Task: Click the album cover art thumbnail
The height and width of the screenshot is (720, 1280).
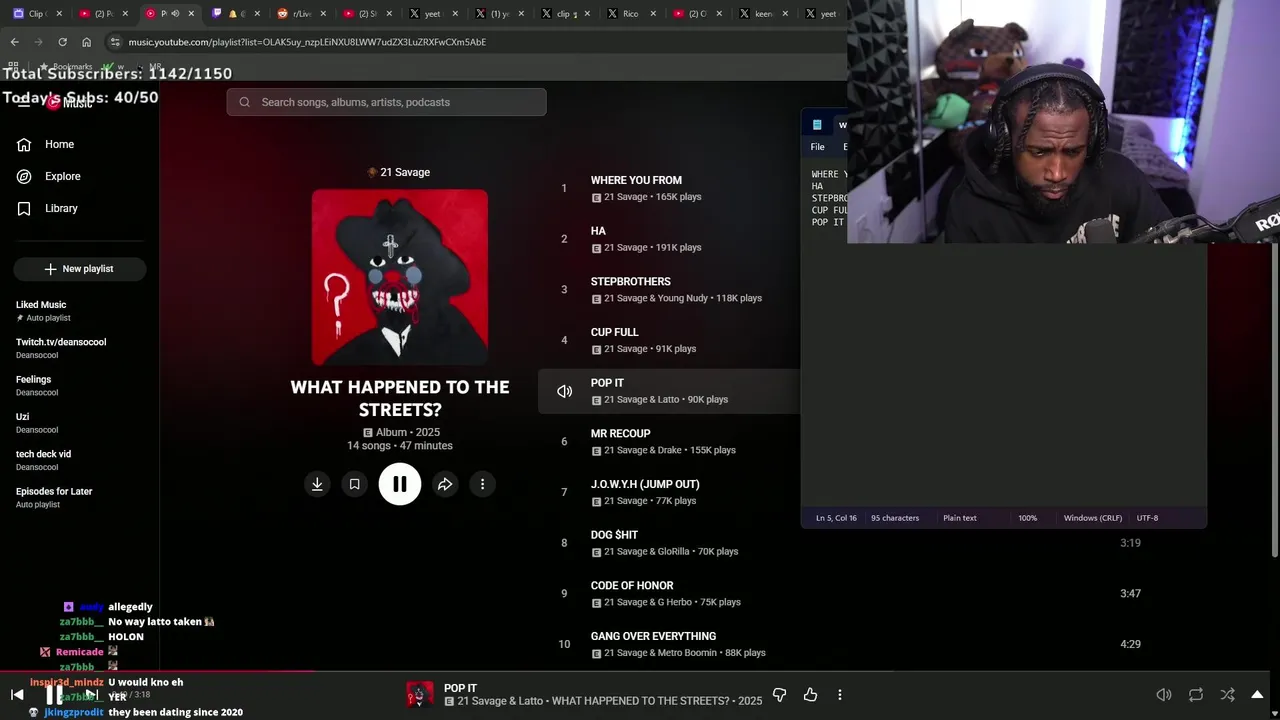Action: click(x=400, y=277)
